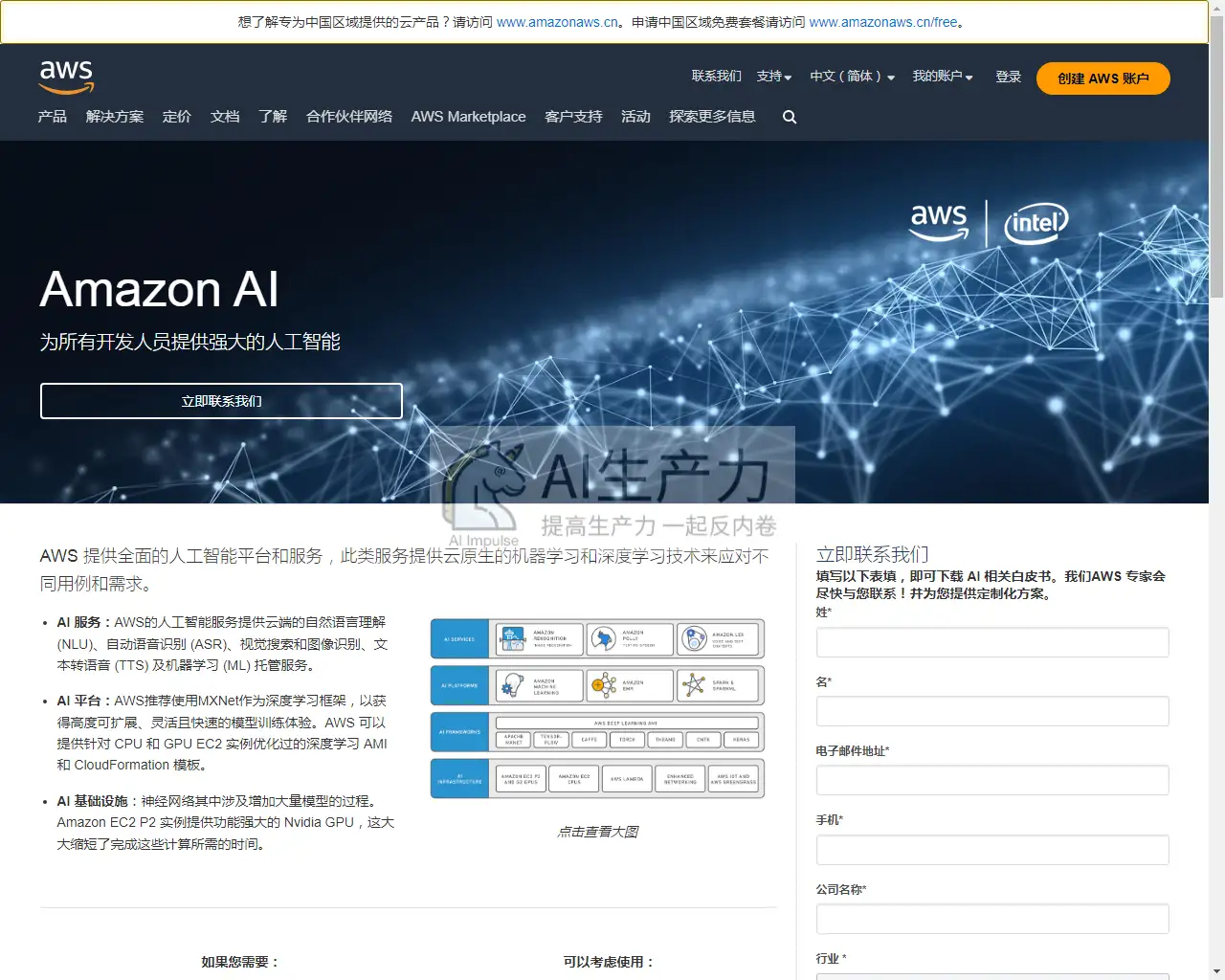Focus the 电子邮件地址 input field
The height and width of the screenshot is (980, 1225).
[992, 780]
